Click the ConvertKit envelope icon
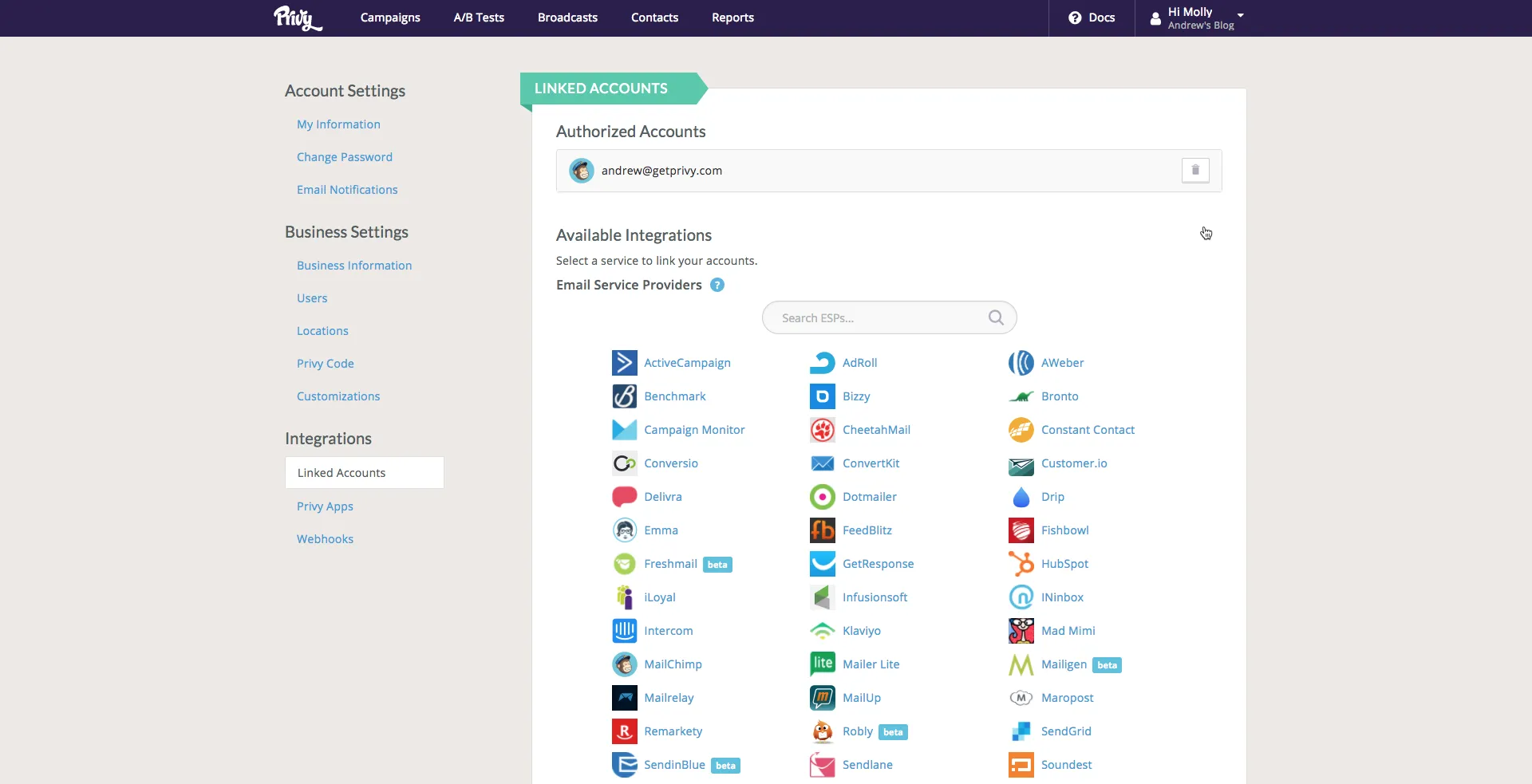 (x=822, y=463)
